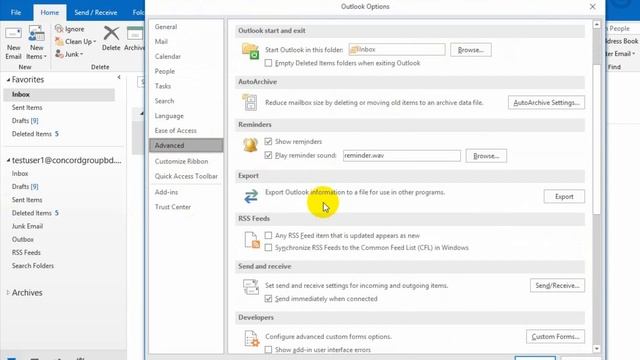Click the Export arrows icon

(x=251, y=196)
